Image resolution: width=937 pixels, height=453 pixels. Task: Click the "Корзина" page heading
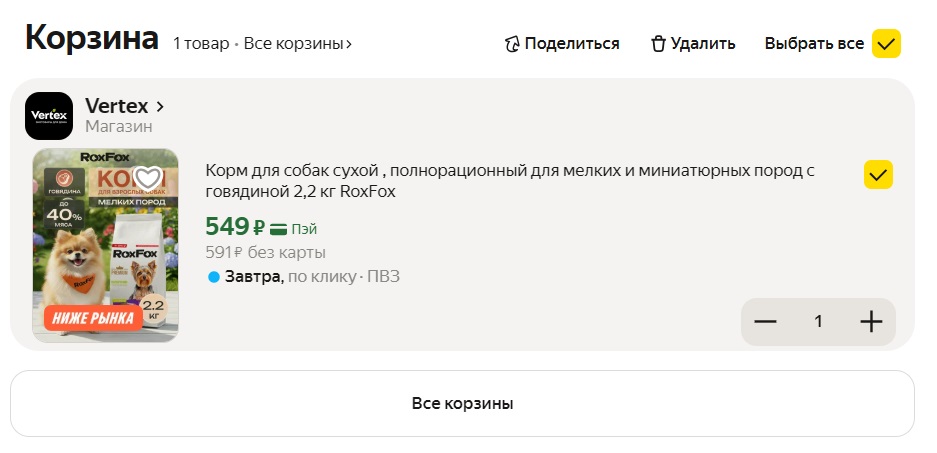[x=92, y=39]
